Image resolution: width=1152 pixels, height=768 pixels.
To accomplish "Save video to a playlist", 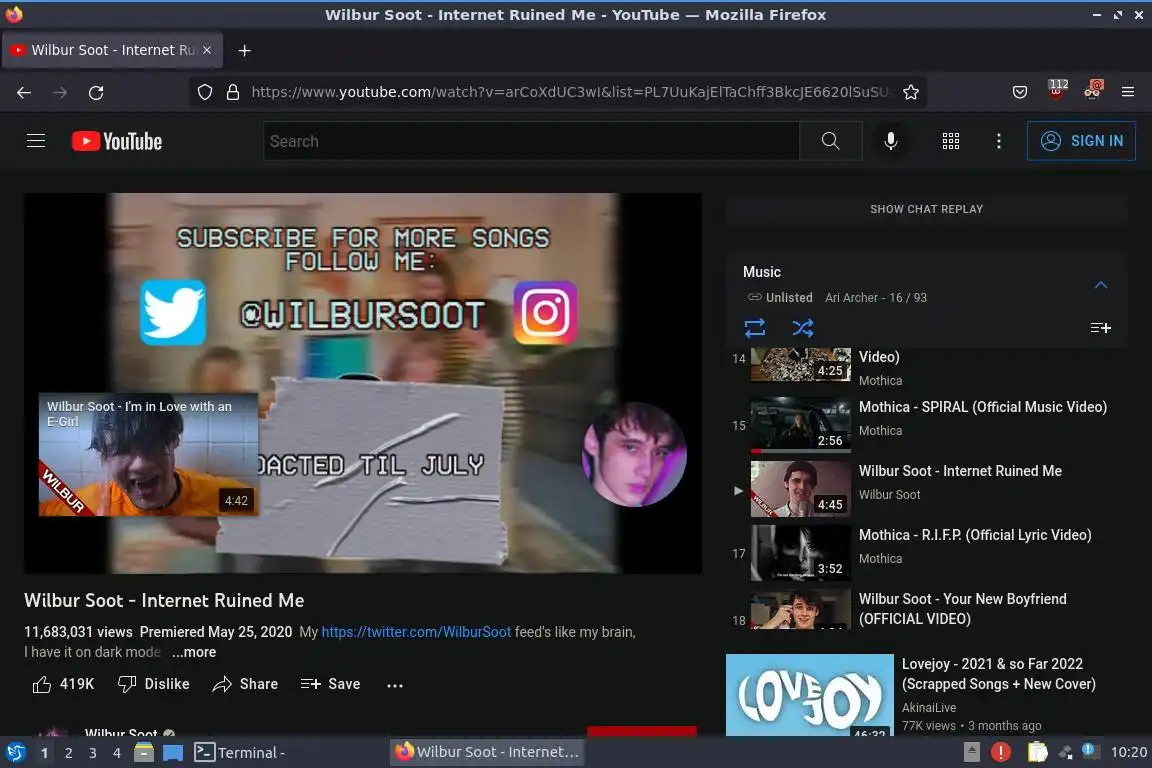I will (331, 684).
